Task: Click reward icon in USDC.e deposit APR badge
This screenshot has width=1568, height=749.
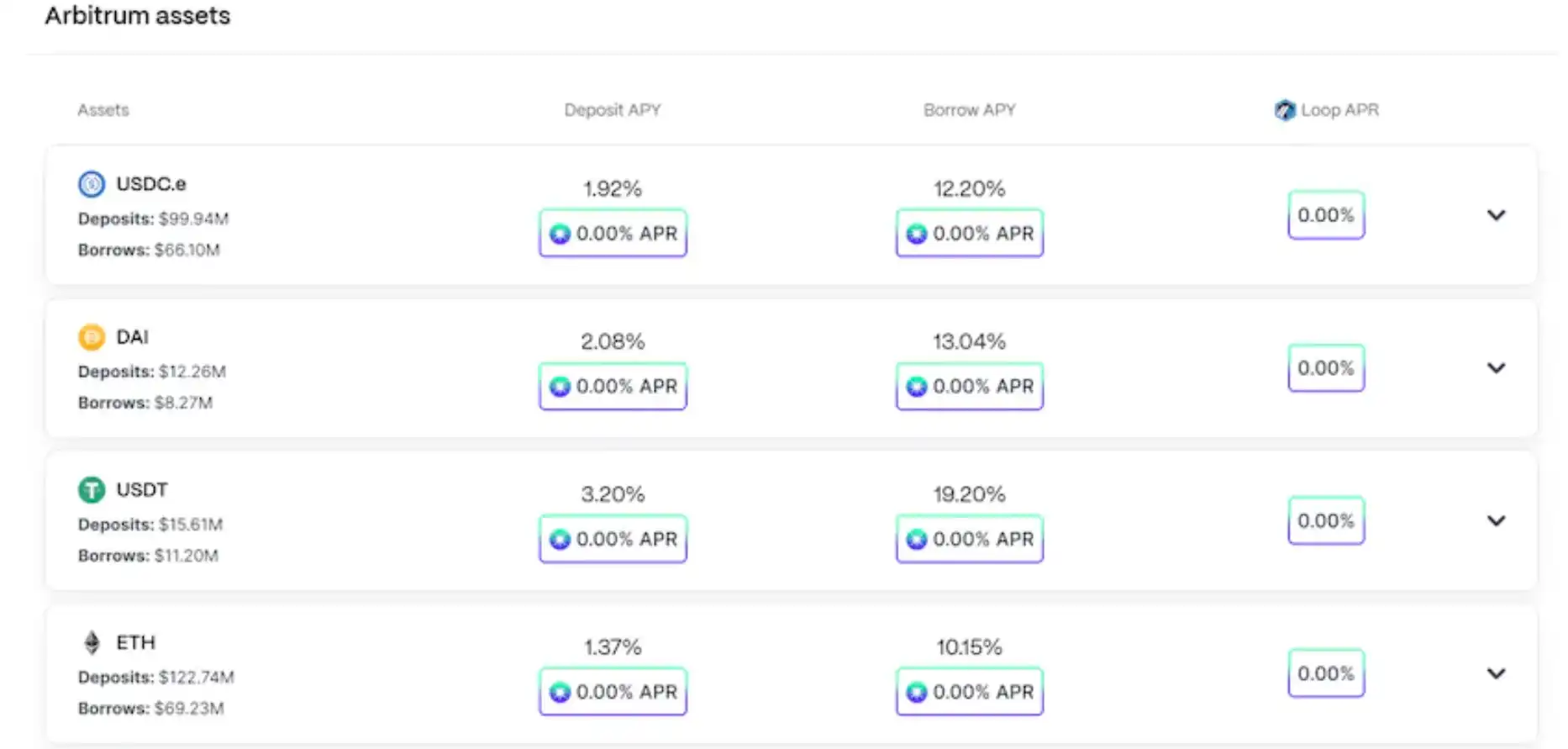Action: point(560,234)
